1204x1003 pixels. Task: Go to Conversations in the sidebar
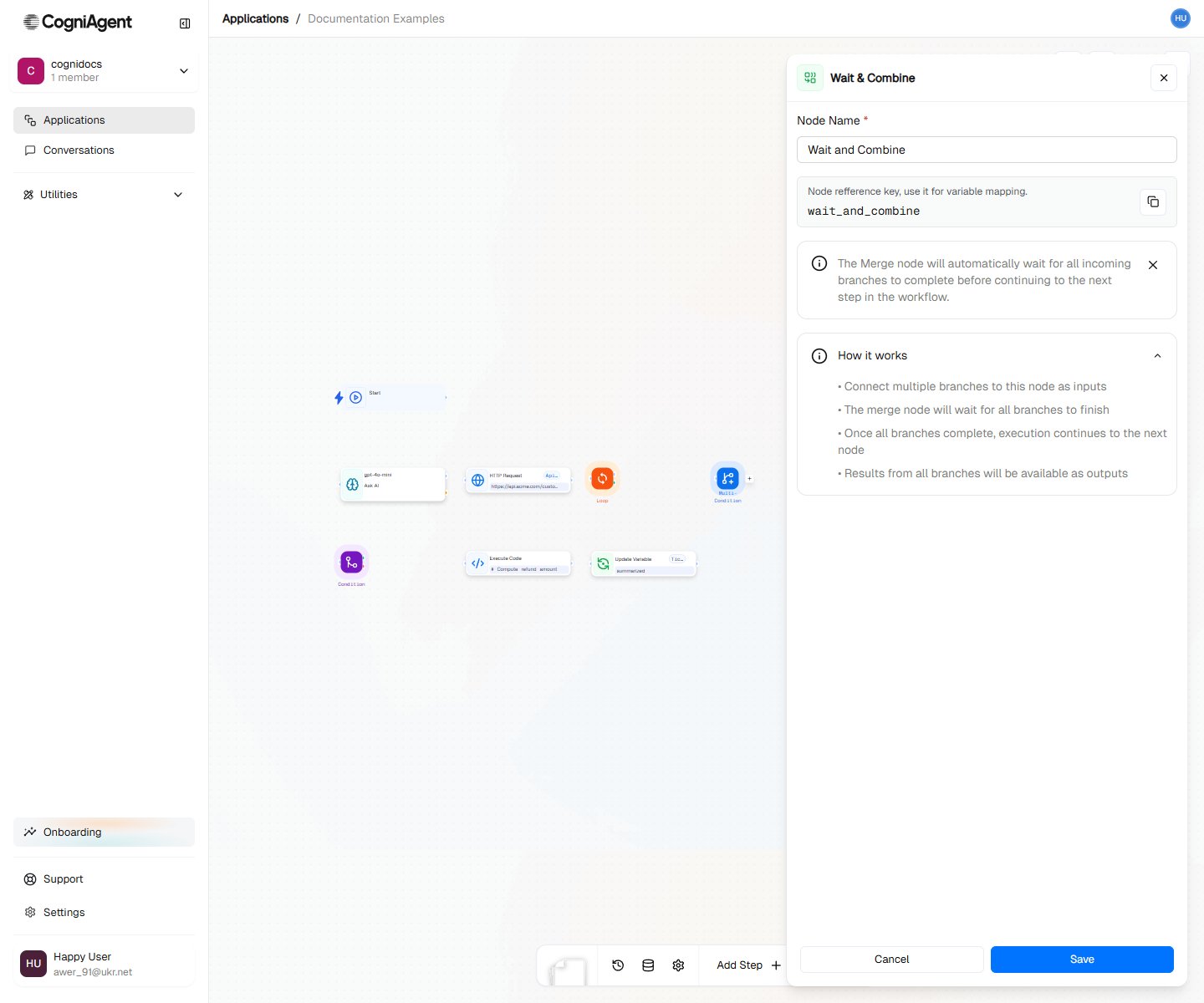[x=104, y=150]
